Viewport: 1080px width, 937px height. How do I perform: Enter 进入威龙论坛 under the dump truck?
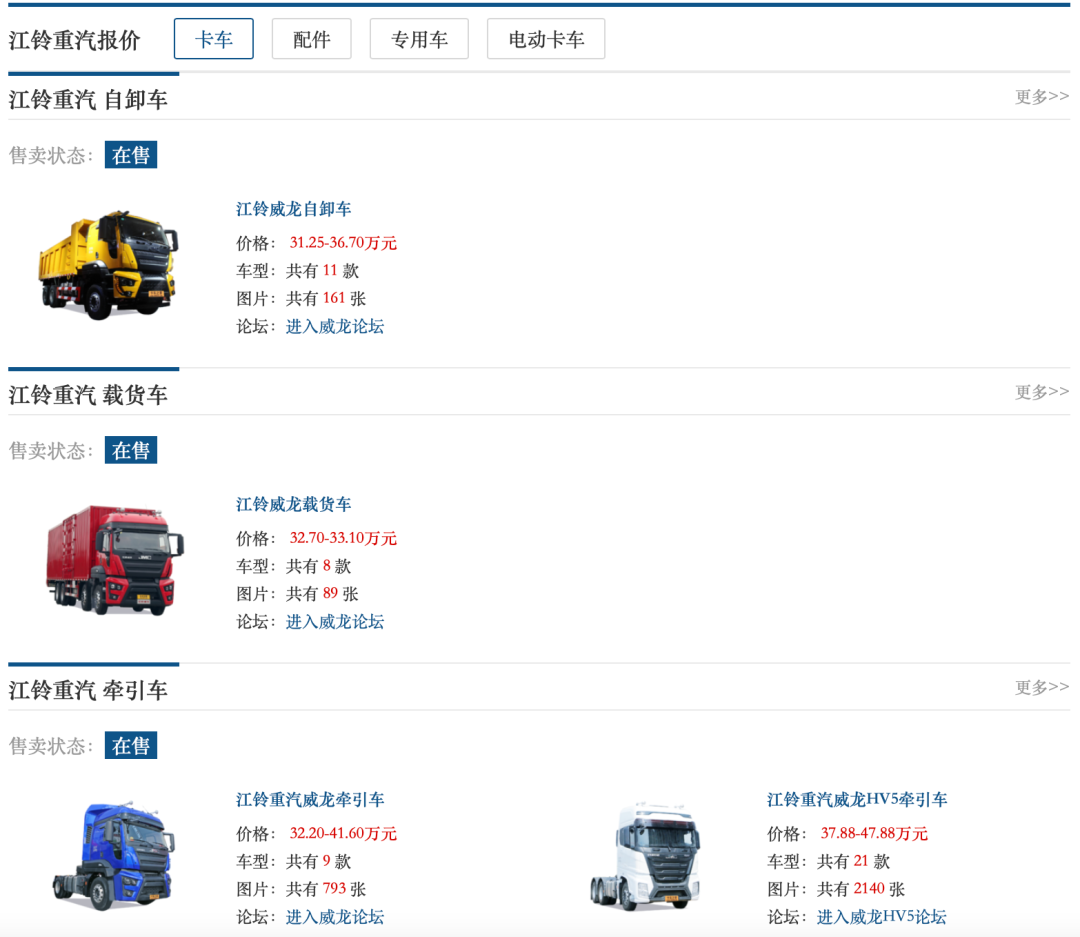pyautogui.click(x=335, y=326)
